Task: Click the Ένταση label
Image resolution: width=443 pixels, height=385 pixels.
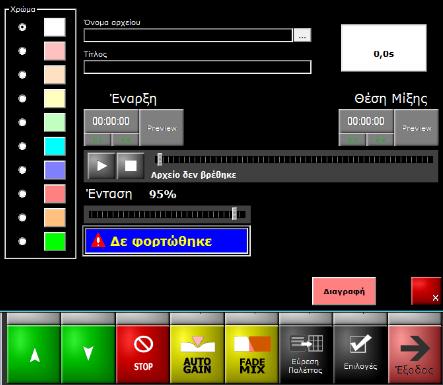Action: click(109, 194)
